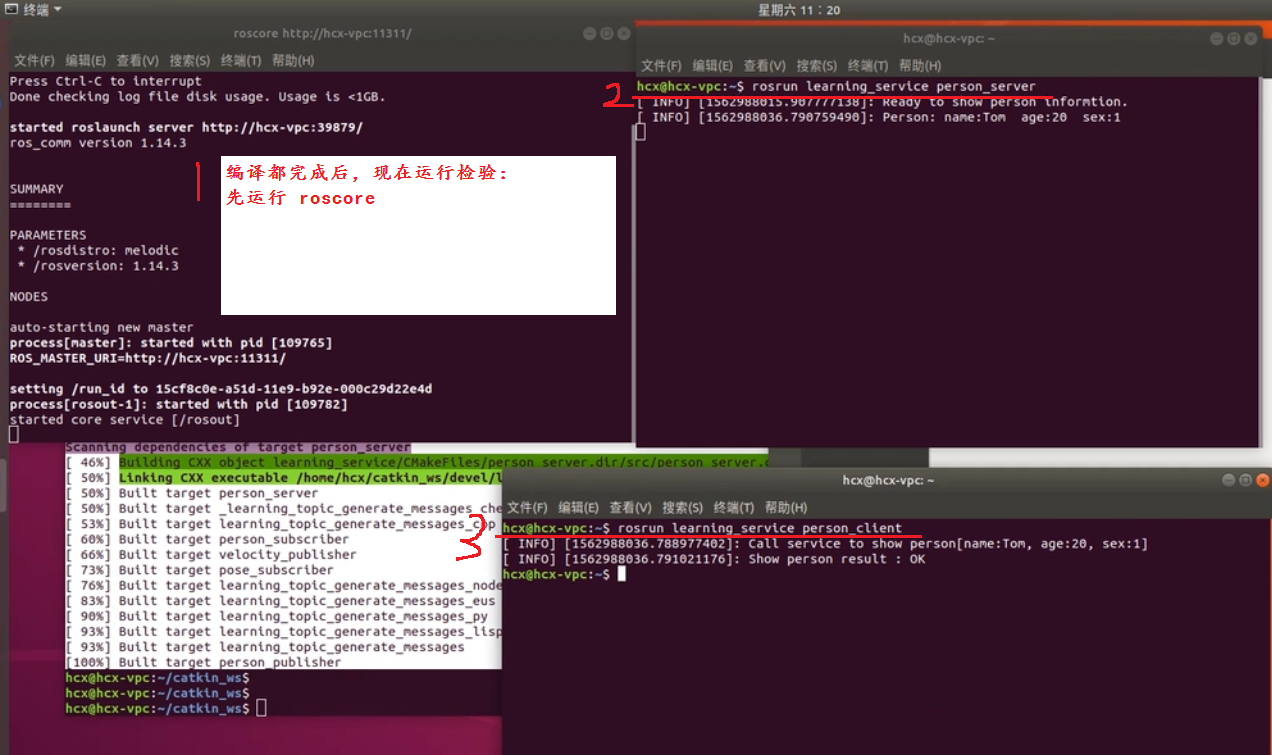
Task: Open 搜索(S) menu in person_server terminal
Action: 816,66
